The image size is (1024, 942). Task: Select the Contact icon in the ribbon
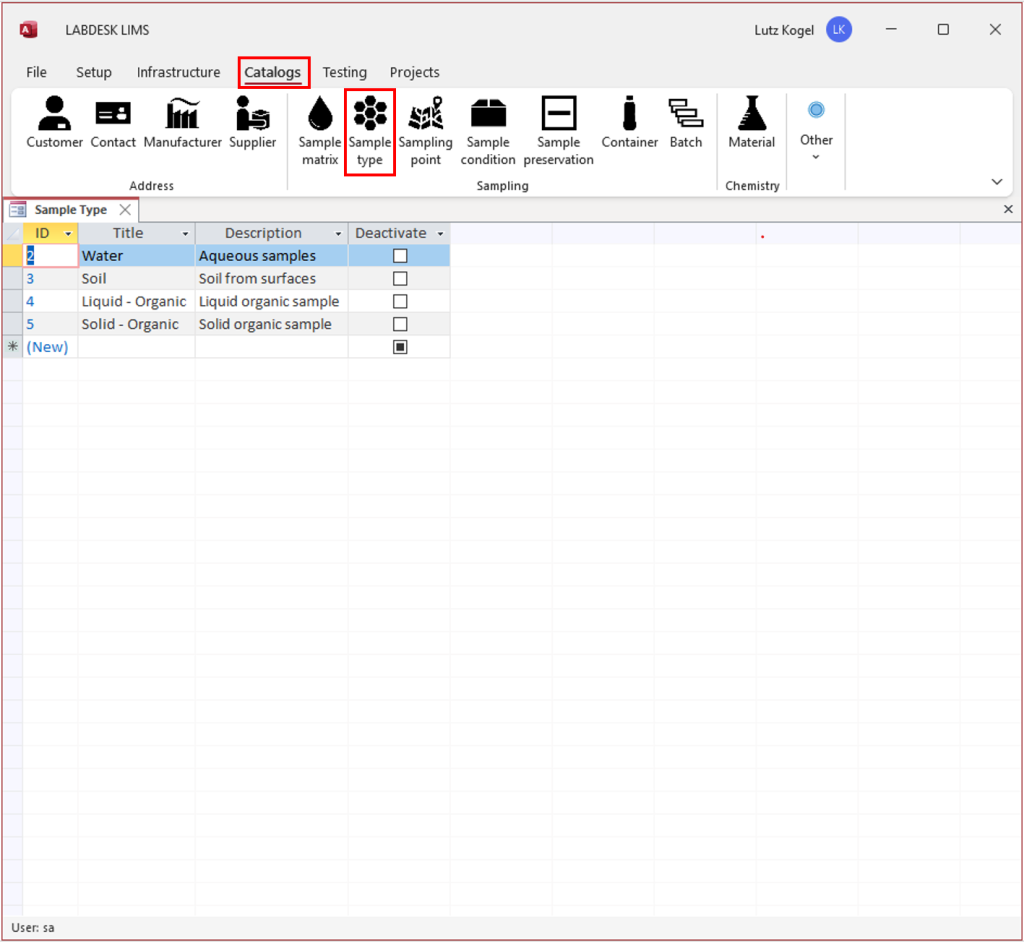112,122
